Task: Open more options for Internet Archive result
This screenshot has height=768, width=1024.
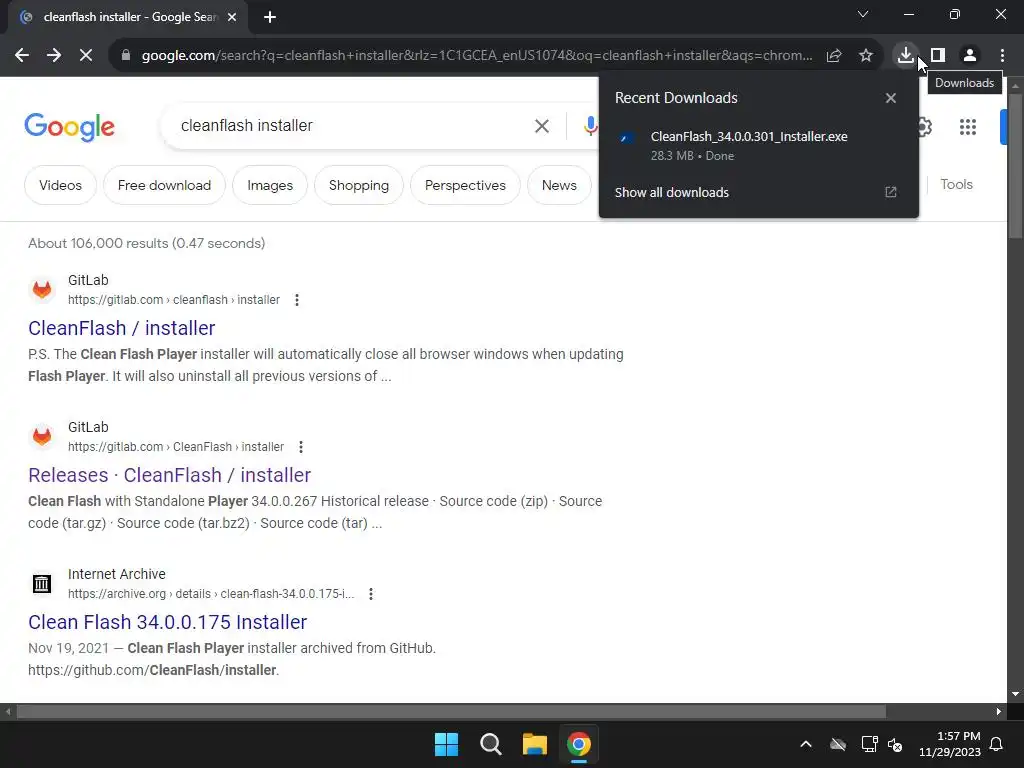Action: pos(370,594)
